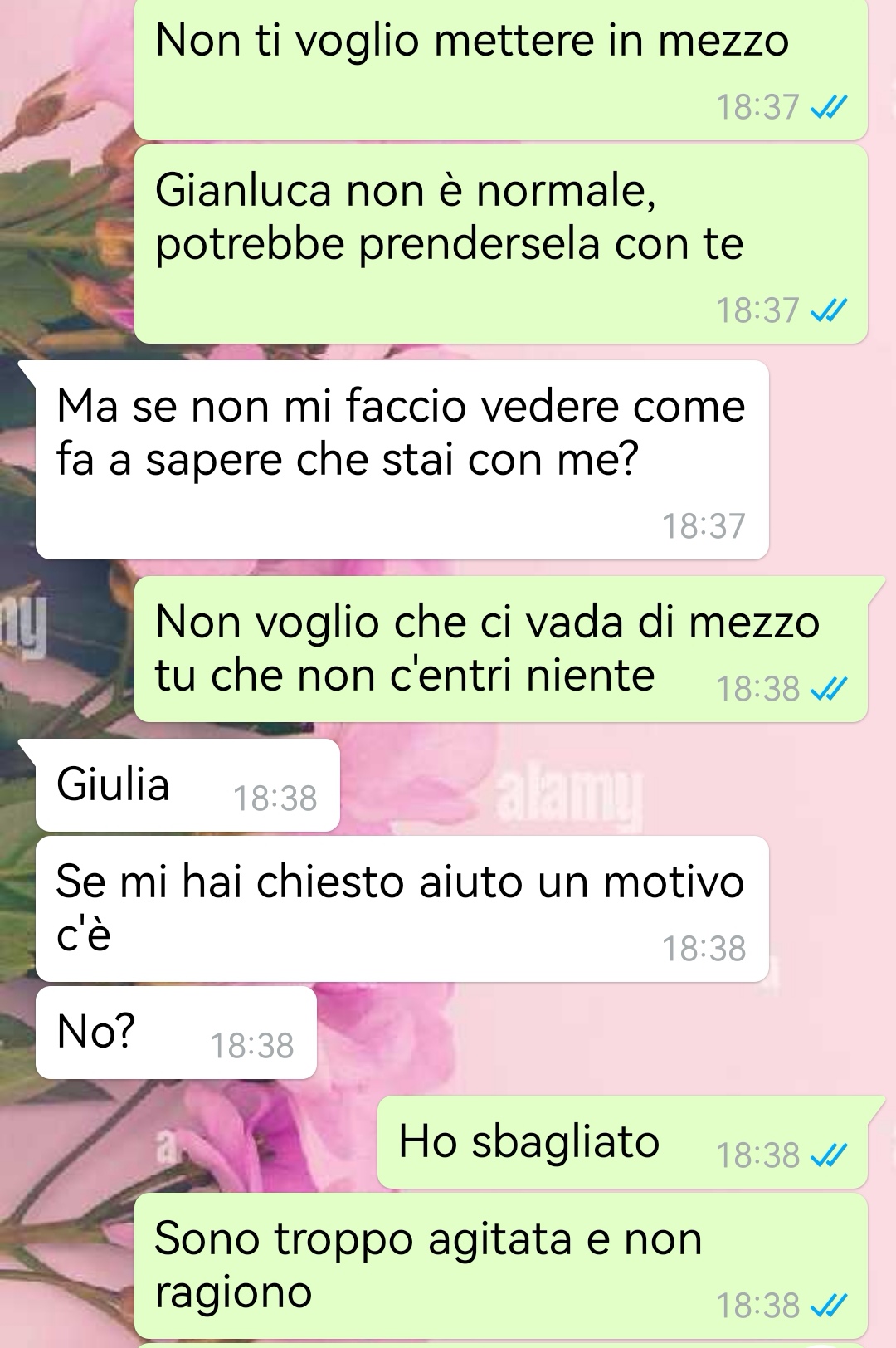
Task: Click blue double-check on 'Gianluca non è normale' message
Action: 829,310
